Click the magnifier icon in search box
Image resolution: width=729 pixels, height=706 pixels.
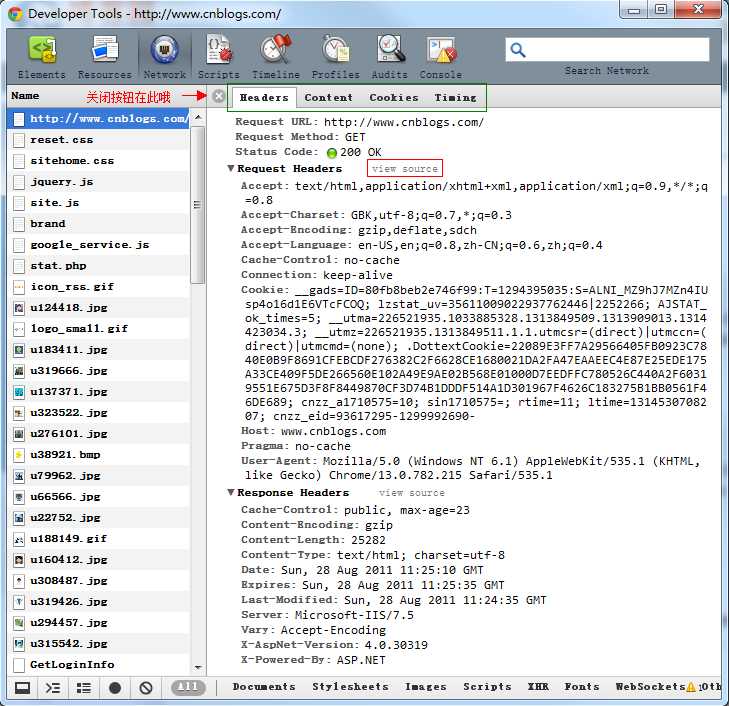pos(517,50)
